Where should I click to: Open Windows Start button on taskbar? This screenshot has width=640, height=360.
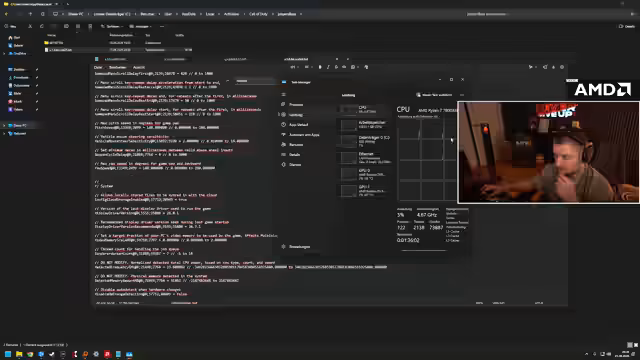8,354
